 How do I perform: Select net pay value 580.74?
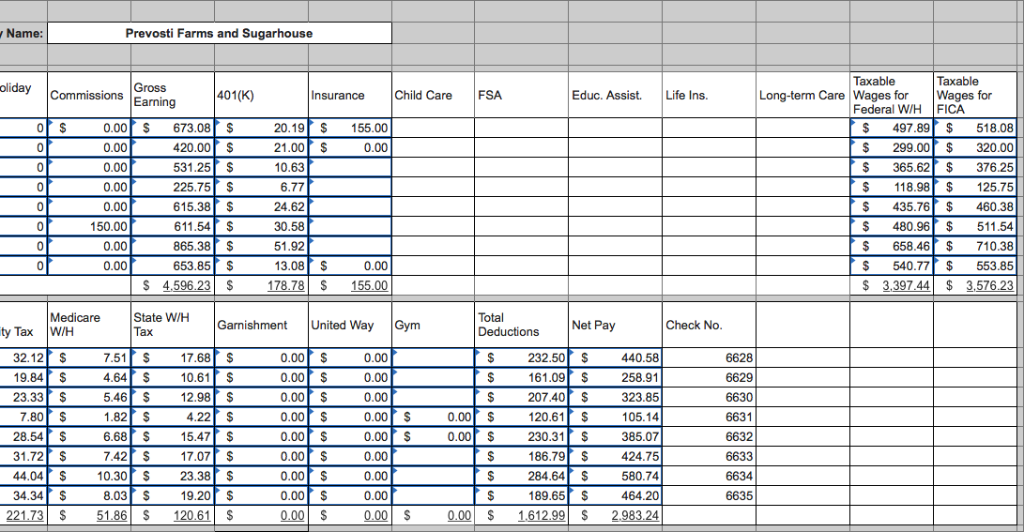615,476
